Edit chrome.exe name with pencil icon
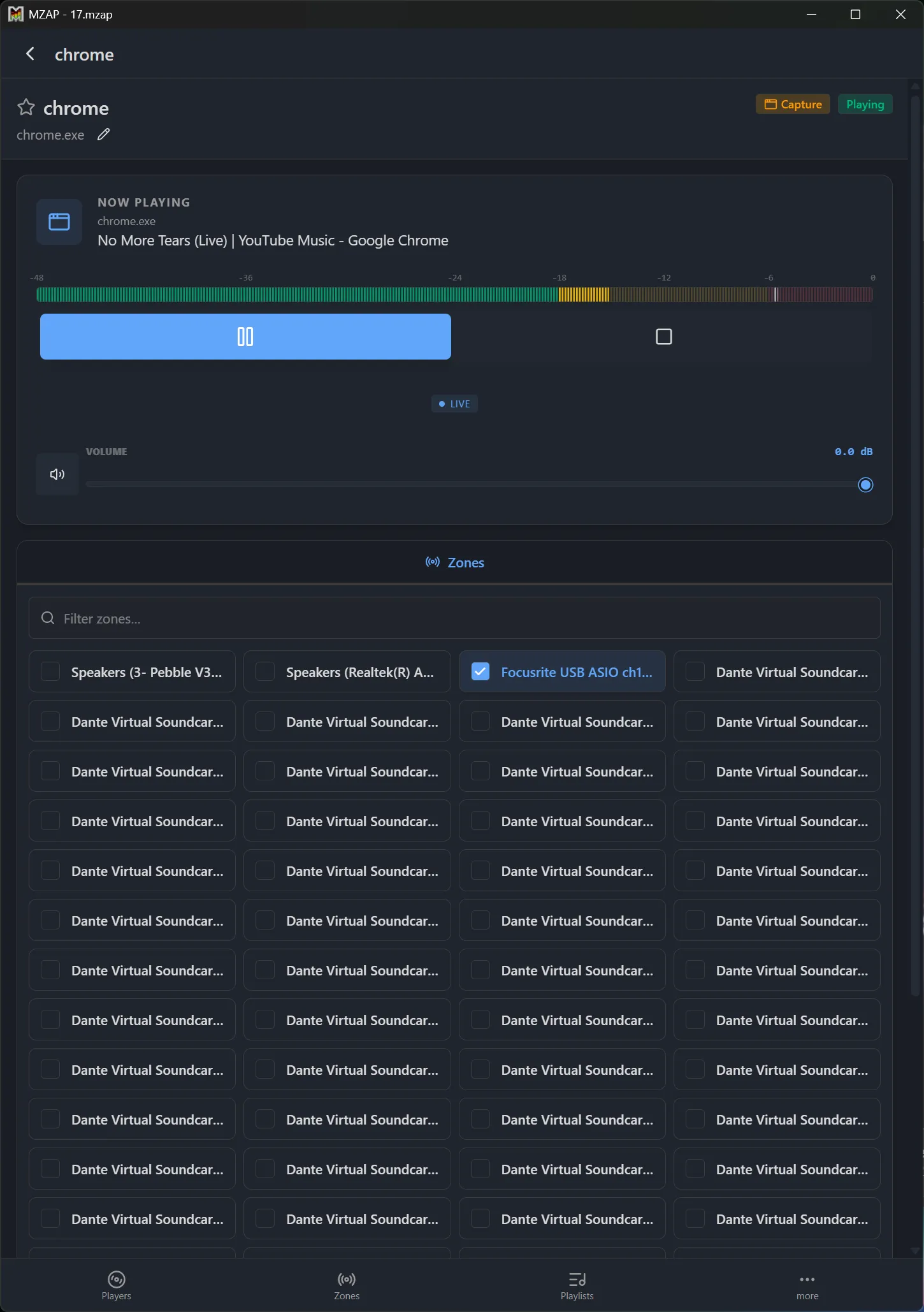 (103, 135)
